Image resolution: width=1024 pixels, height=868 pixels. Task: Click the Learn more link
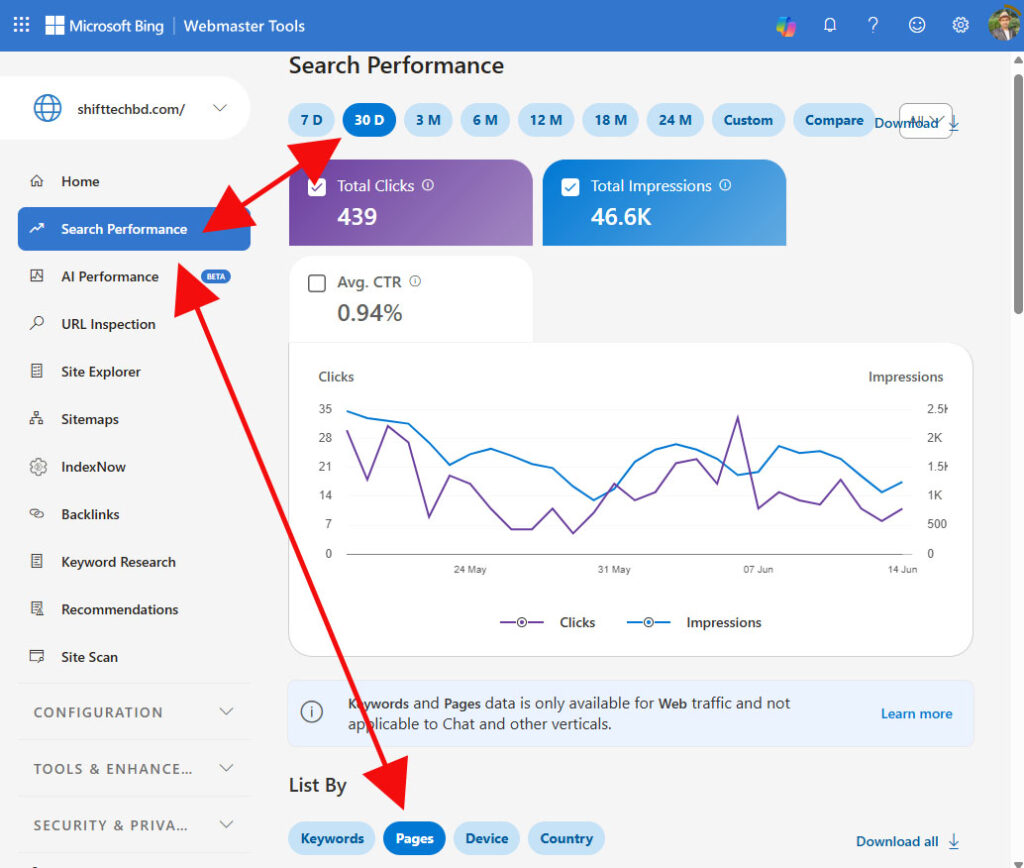916,713
